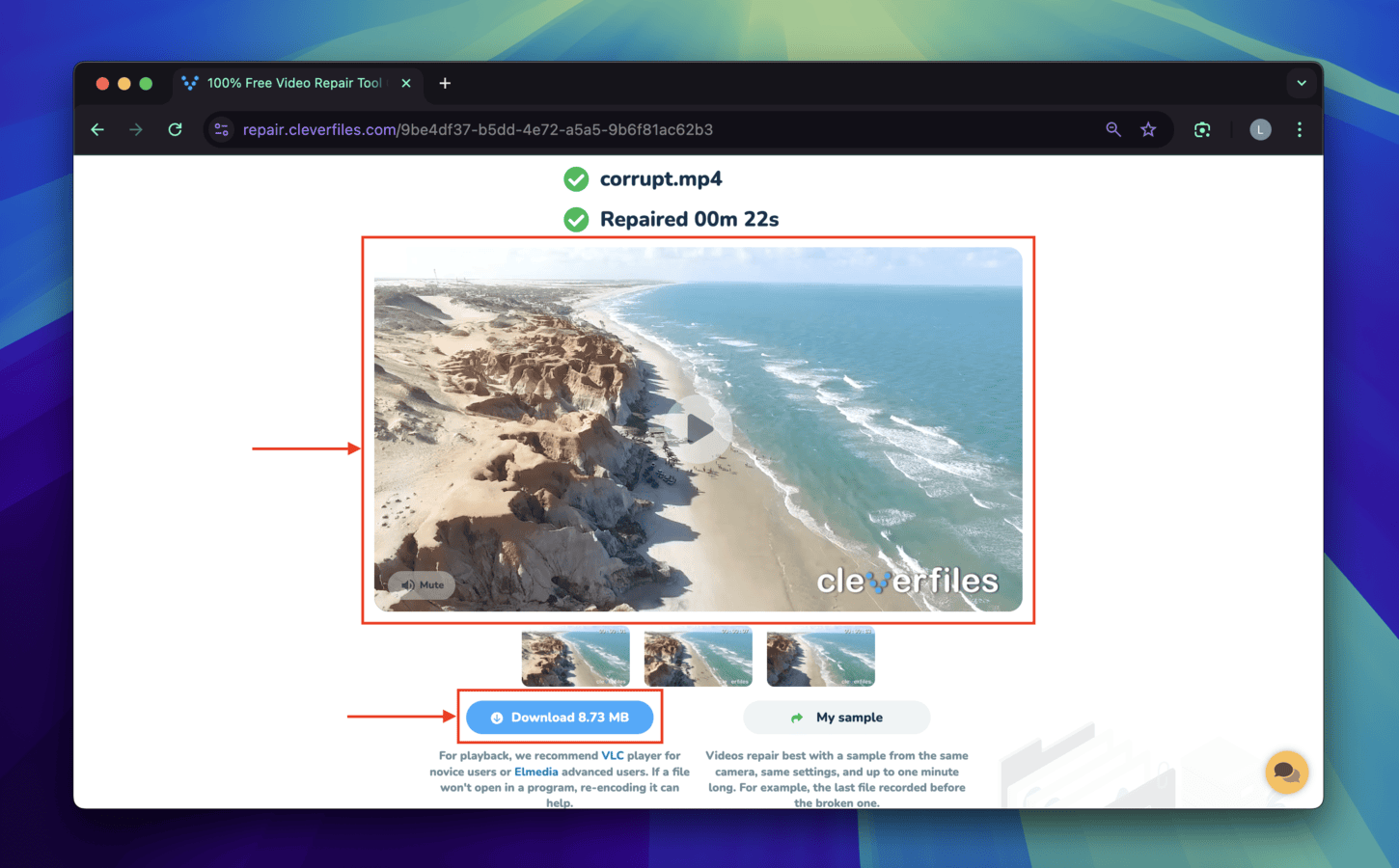Screen dimensions: 1399x868
Task: Reload the page
Action: (x=175, y=129)
